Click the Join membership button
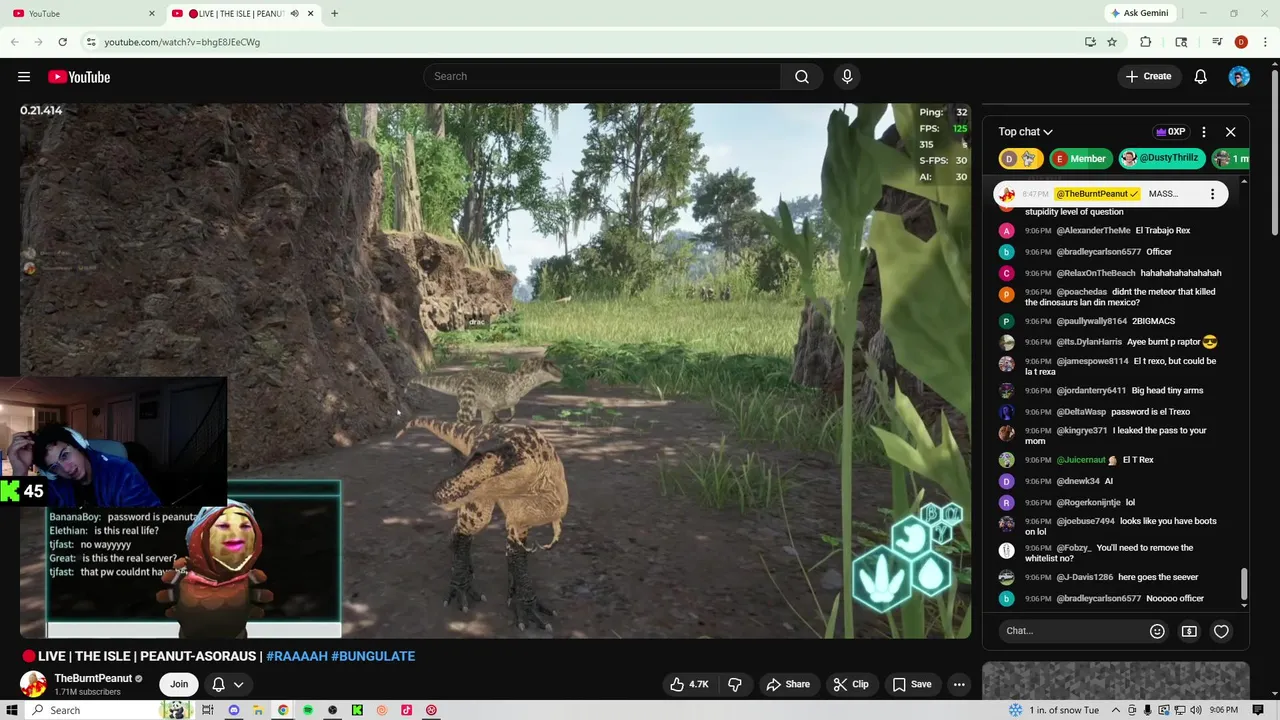The image size is (1280, 720). pyautogui.click(x=179, y=684)
